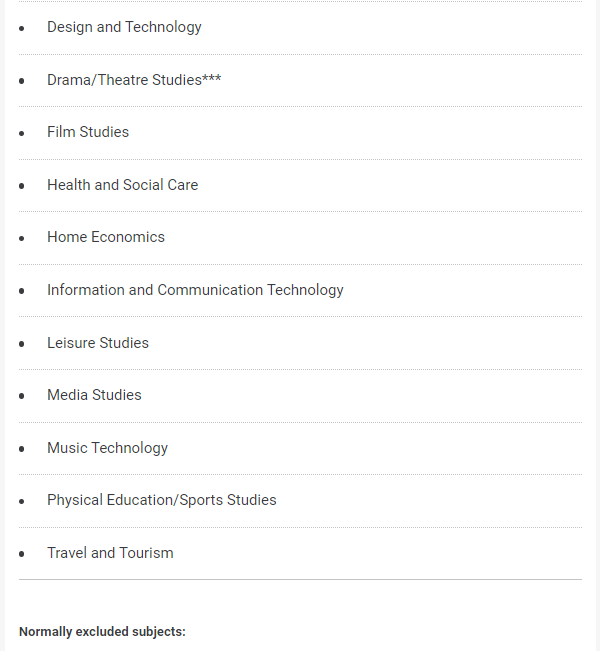Click the bullet next to Home Economics
600x651 pixels.
click(22, 238)
